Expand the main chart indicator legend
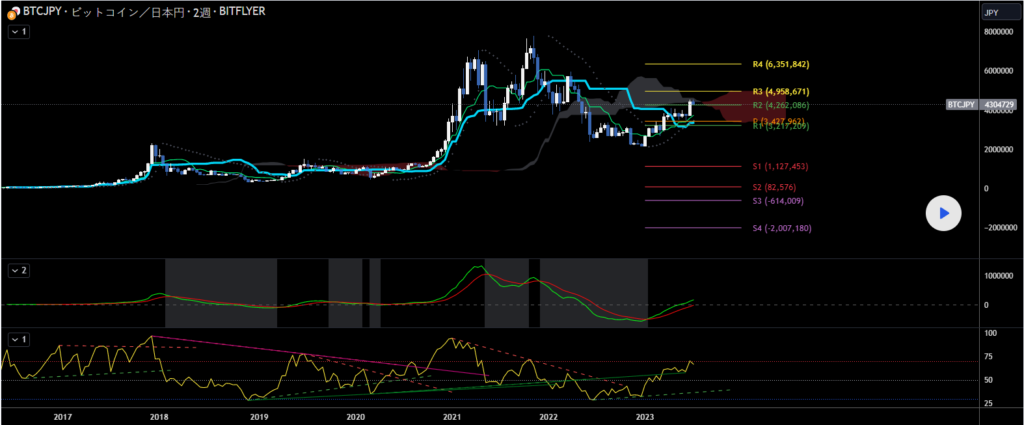1024x425 pixels. [x=20, y=33]
